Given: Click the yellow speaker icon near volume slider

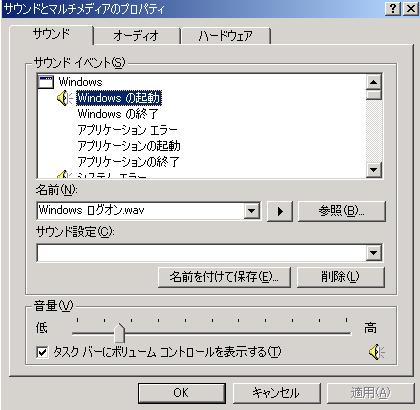Looking at the screenshot, I should [x=377, y=352].
